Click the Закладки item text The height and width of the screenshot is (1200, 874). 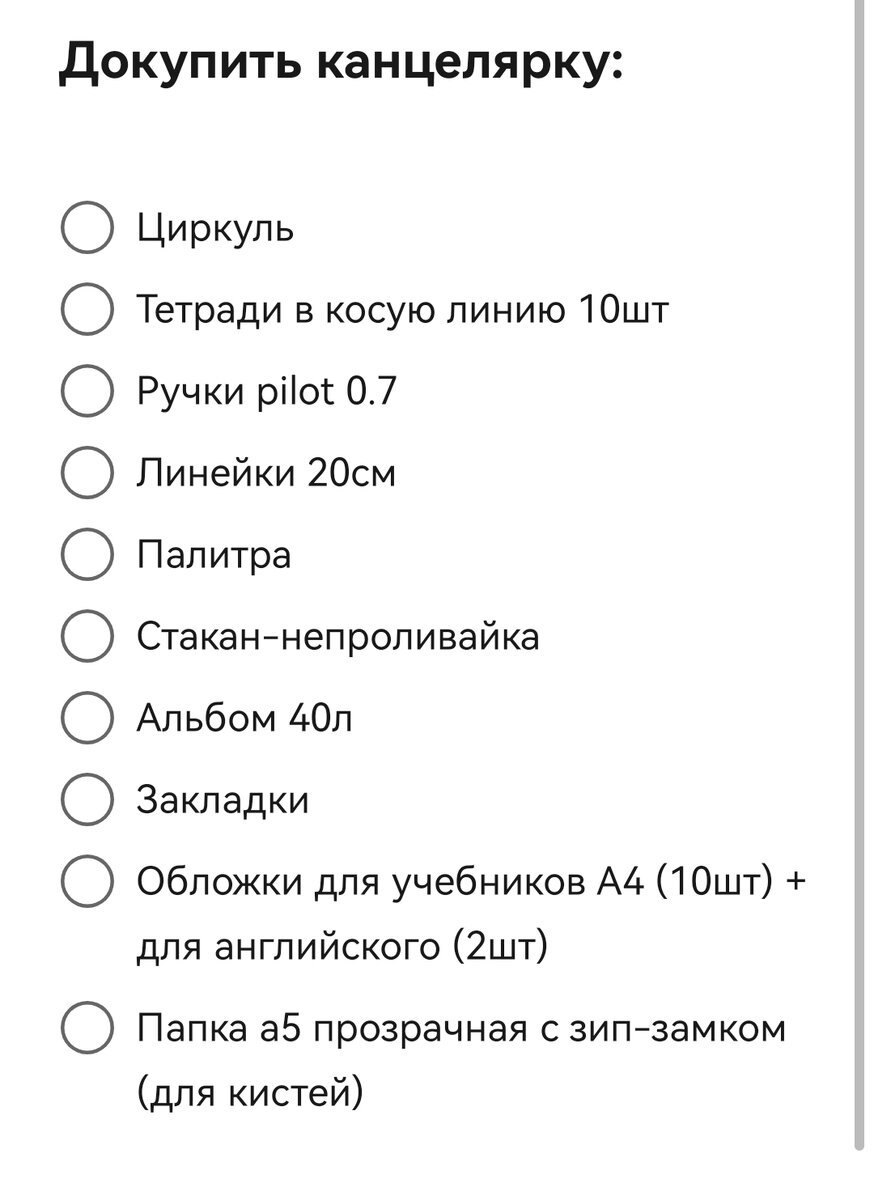222,800
